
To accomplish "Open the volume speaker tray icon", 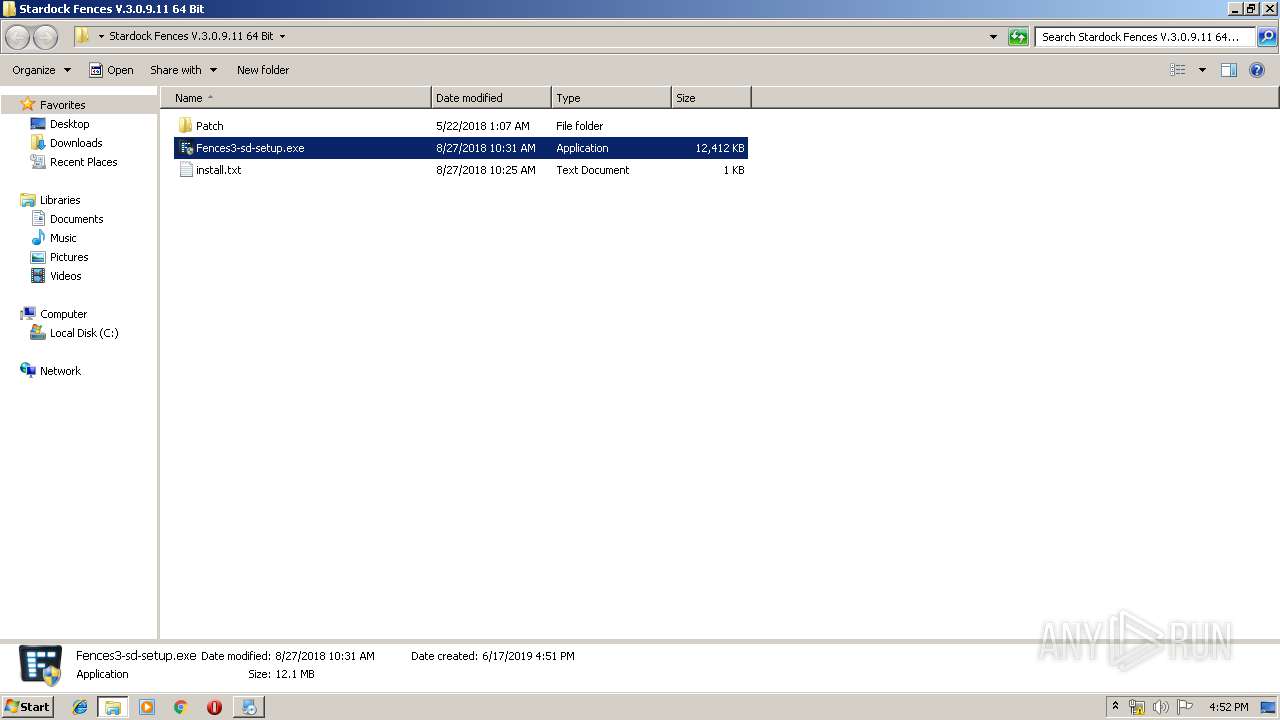I will [1160, 707].
